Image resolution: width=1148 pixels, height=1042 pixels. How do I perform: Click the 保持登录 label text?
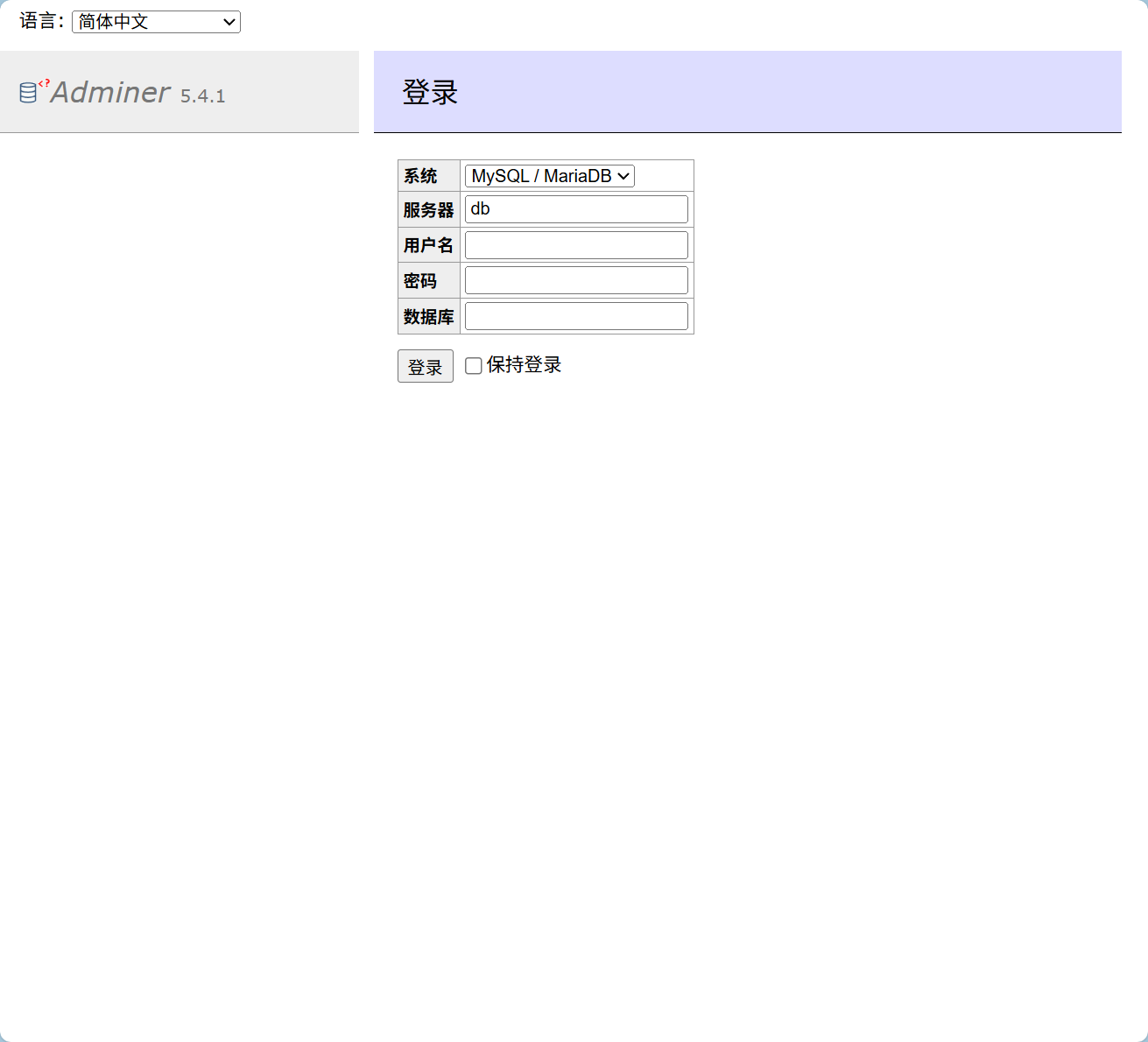point(523,364)
